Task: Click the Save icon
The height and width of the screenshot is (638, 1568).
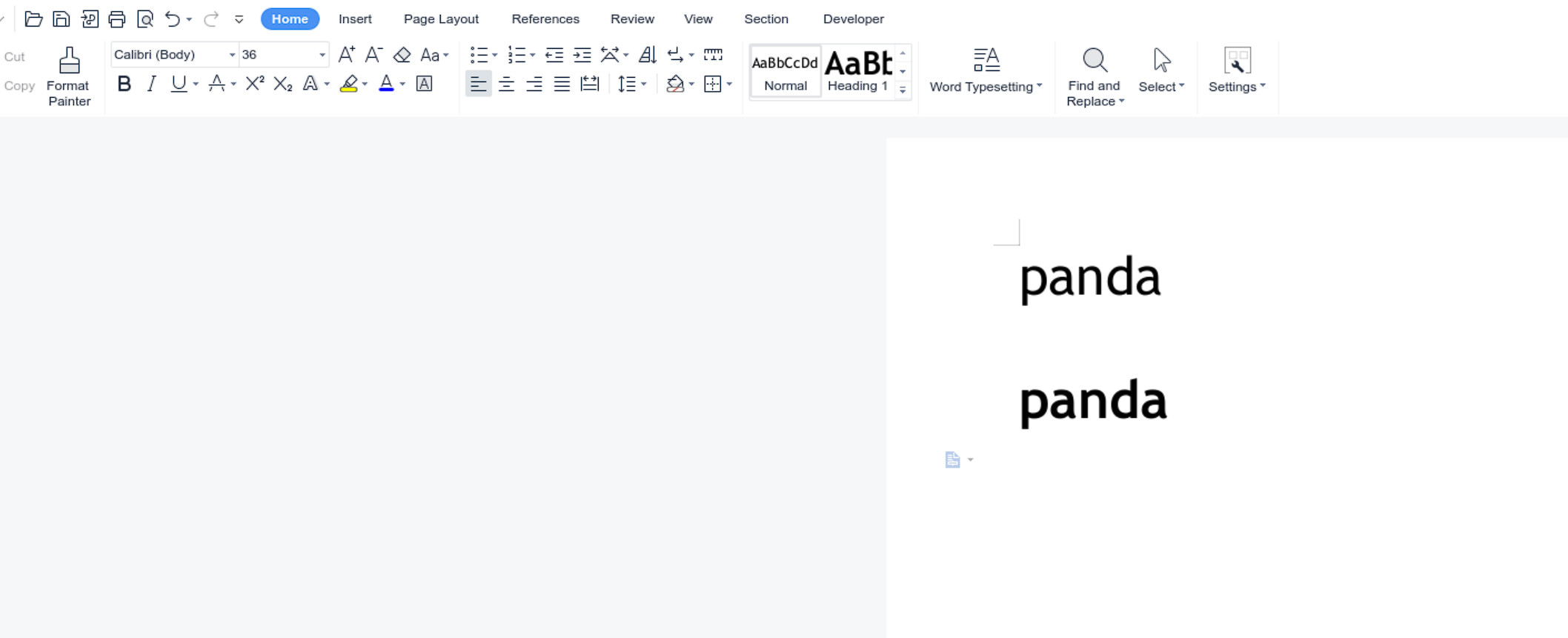Action: point(62,19)
